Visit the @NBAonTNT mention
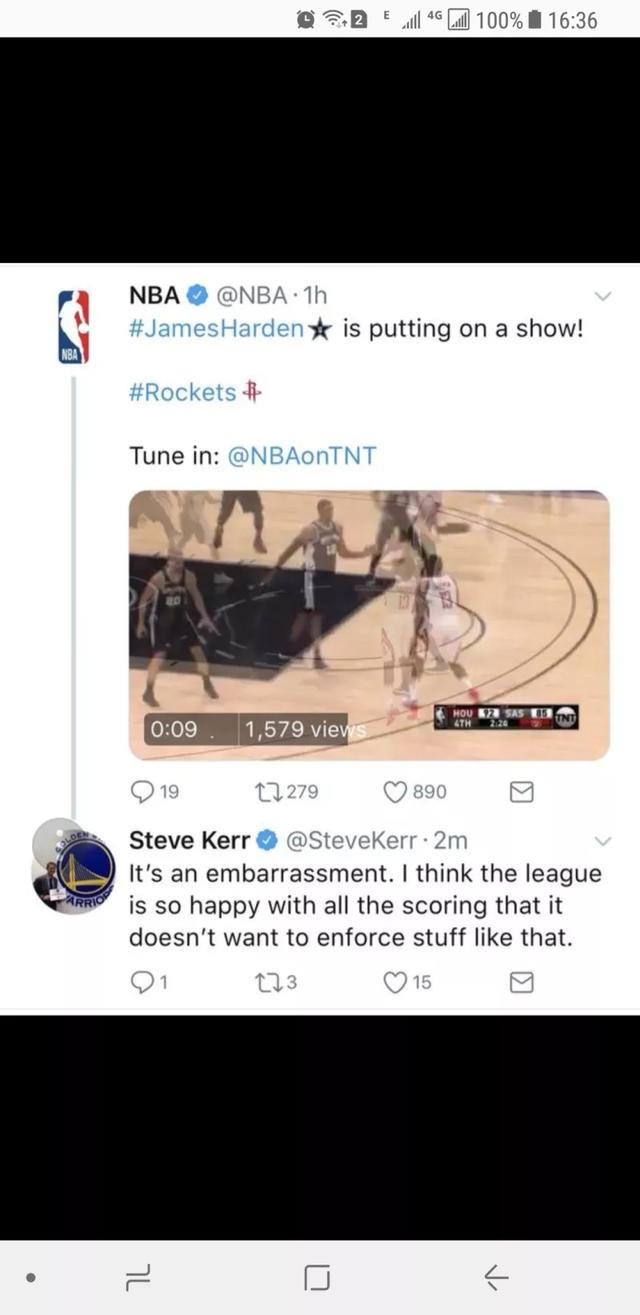This screenshot has width=640, height=1315. (x=302, y=456)
